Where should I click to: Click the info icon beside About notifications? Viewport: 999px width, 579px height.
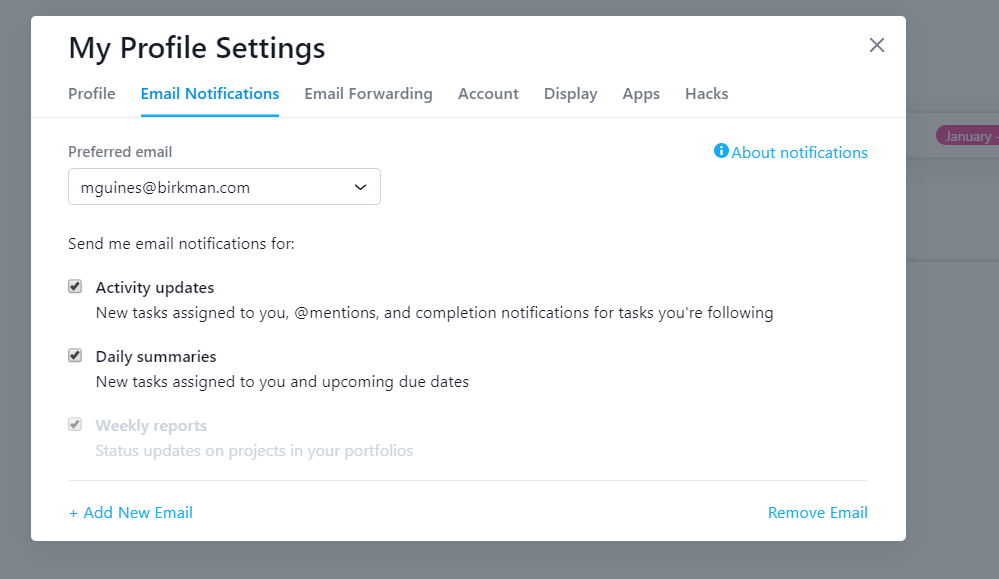point(721,151)
